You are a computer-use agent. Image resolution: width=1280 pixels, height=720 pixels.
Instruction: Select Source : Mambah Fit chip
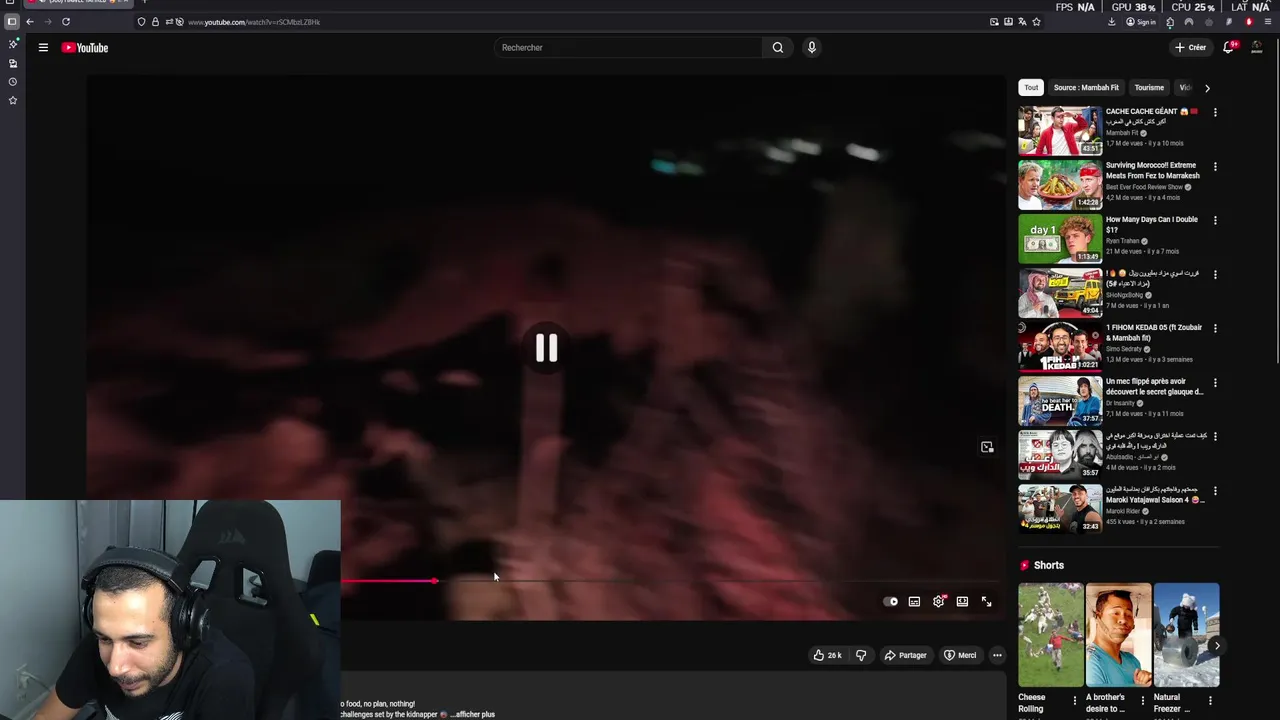click(x=1086, y=87)
